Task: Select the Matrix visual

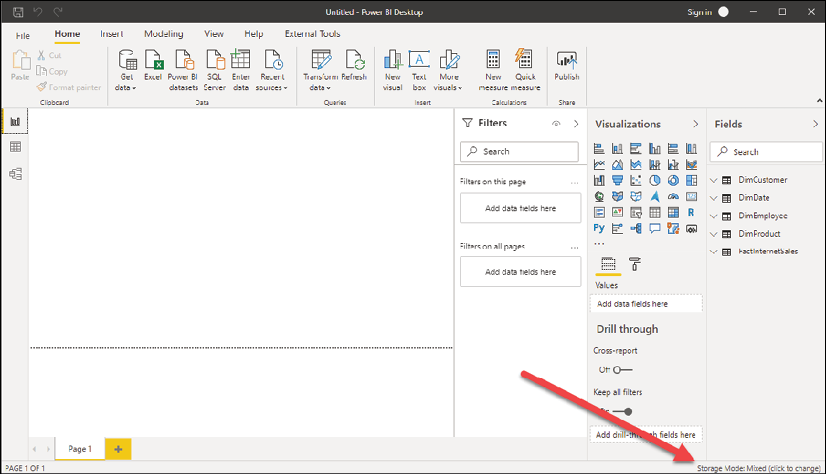Action: (673, 213)
